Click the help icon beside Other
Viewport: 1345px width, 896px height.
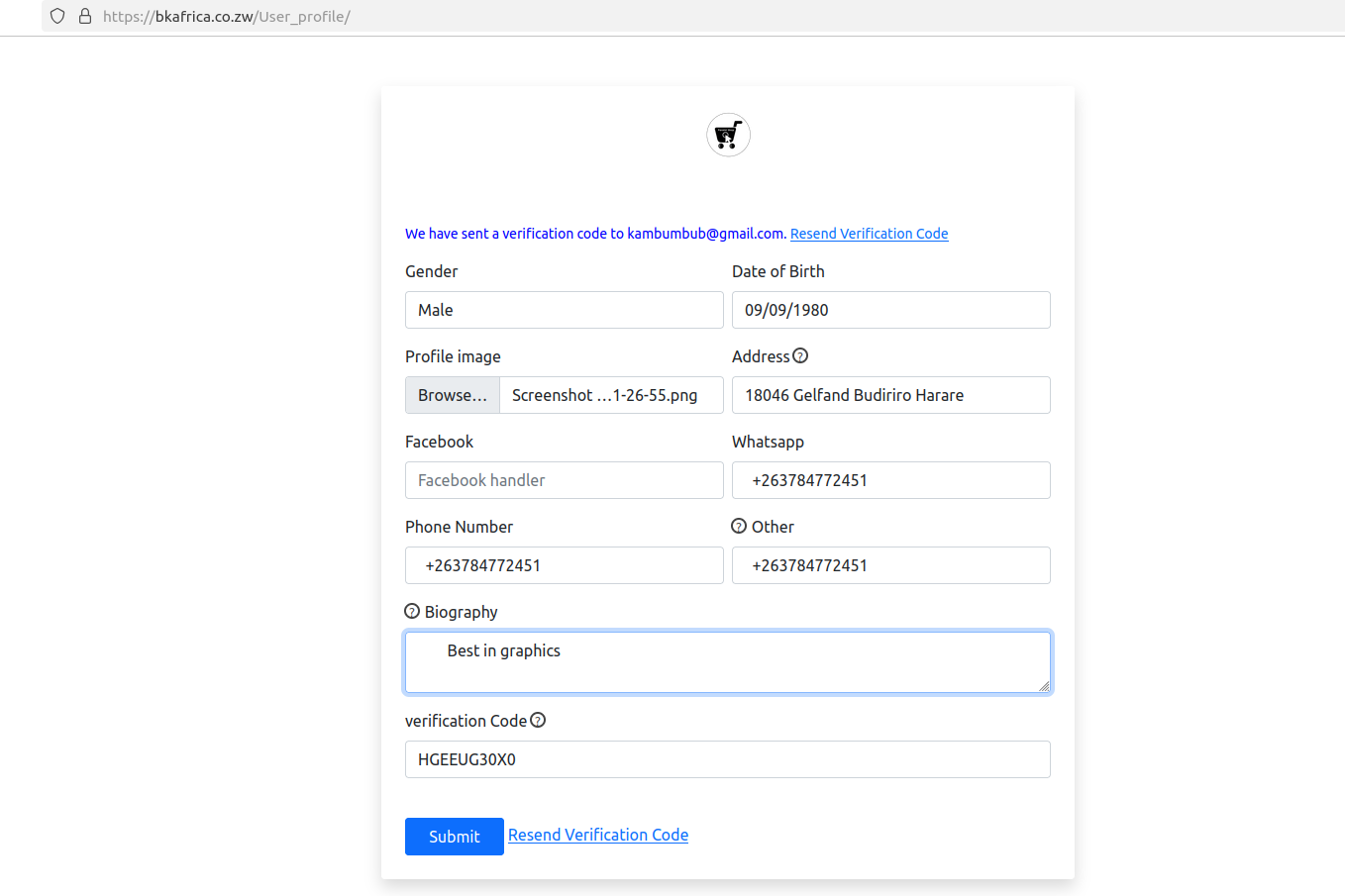coord(739,526)
